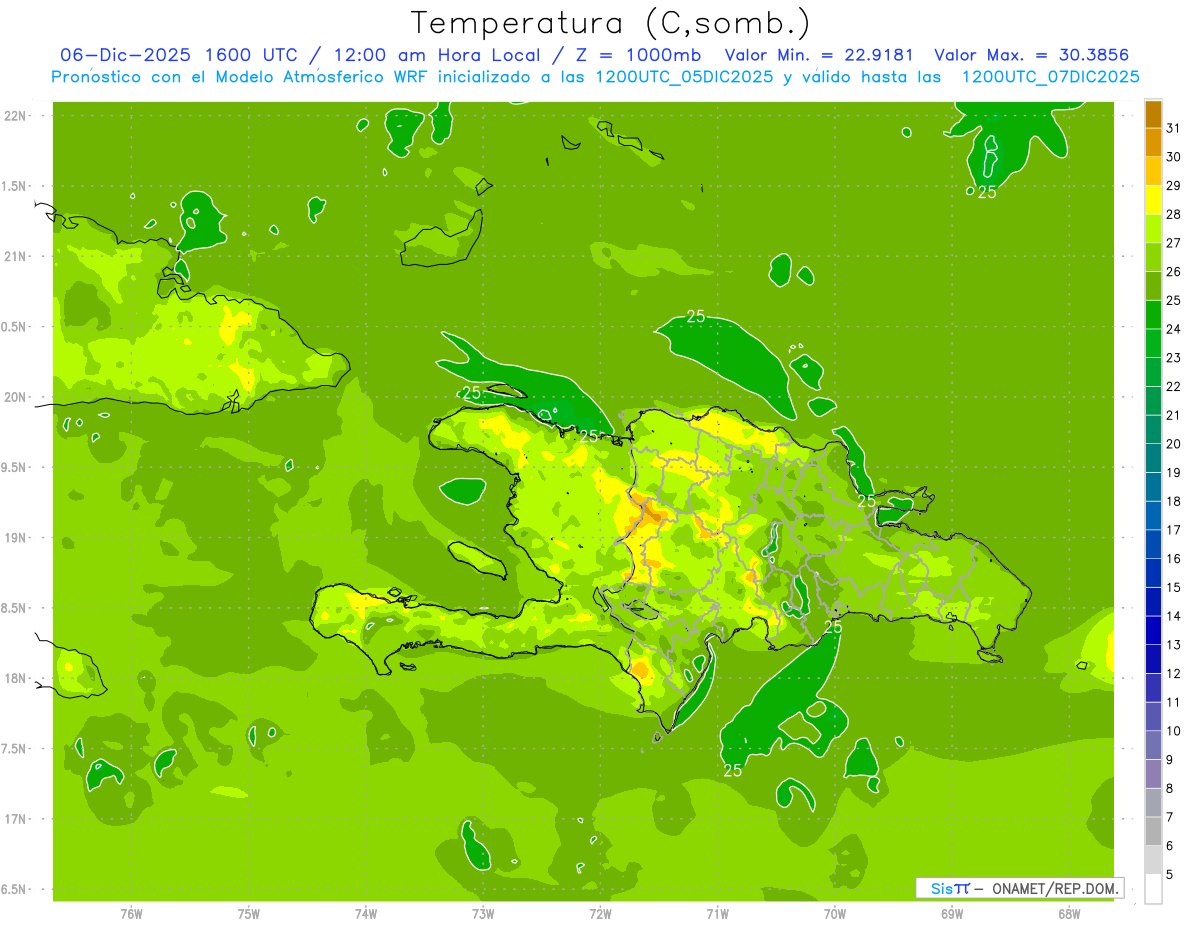Click the 76W longitude axis label
The height and width of the screenshot is (927, 1200).
tap(131, 913)
